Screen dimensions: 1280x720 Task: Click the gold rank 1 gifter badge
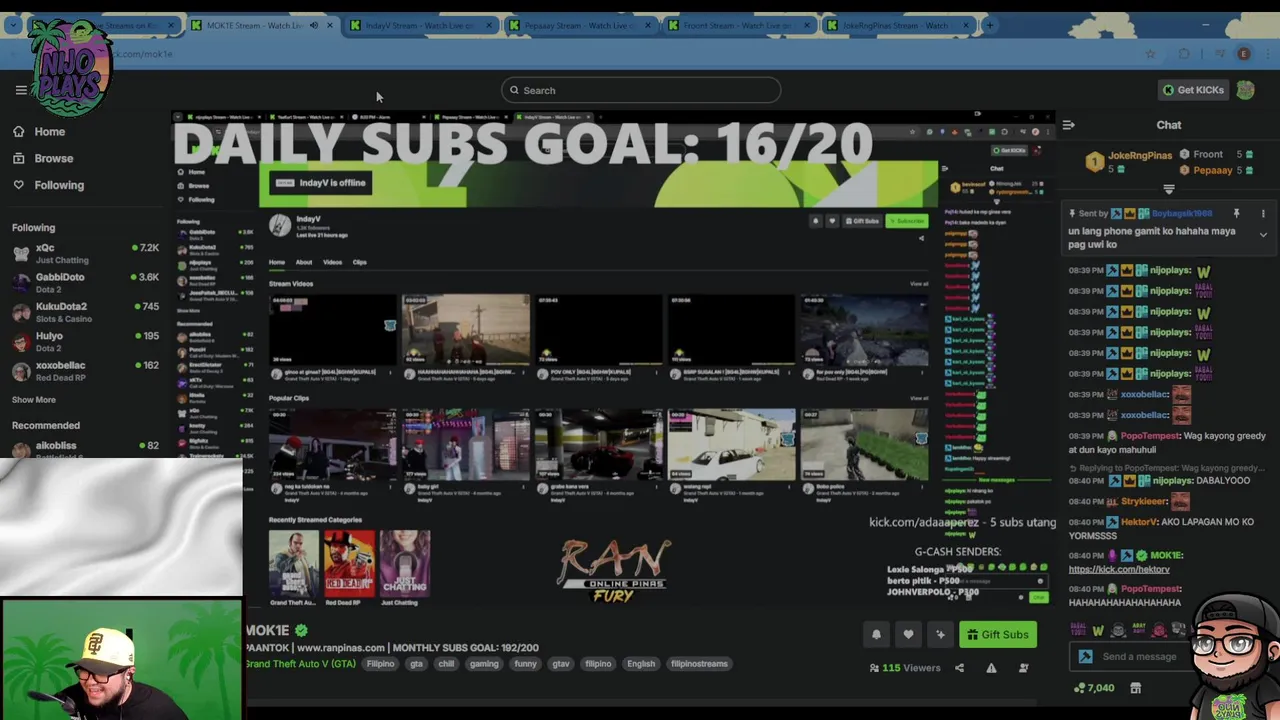1094,161
